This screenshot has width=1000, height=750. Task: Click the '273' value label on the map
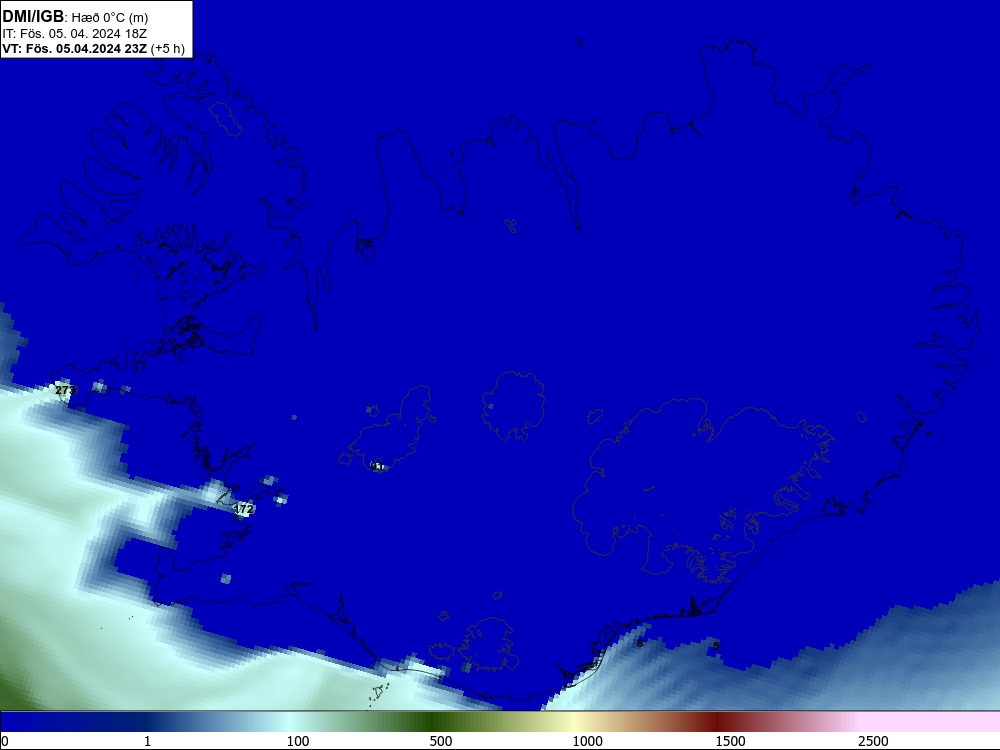pyautogui.click(x=65, y=390)
